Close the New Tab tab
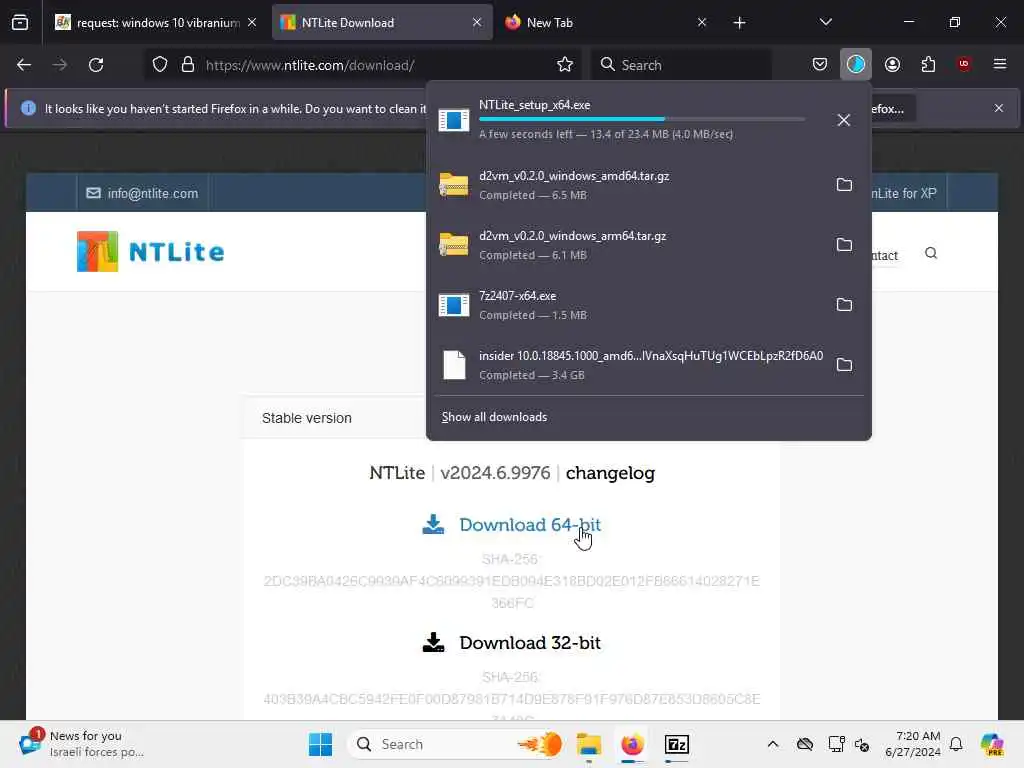1024x768 pixels. pos(701,23)
